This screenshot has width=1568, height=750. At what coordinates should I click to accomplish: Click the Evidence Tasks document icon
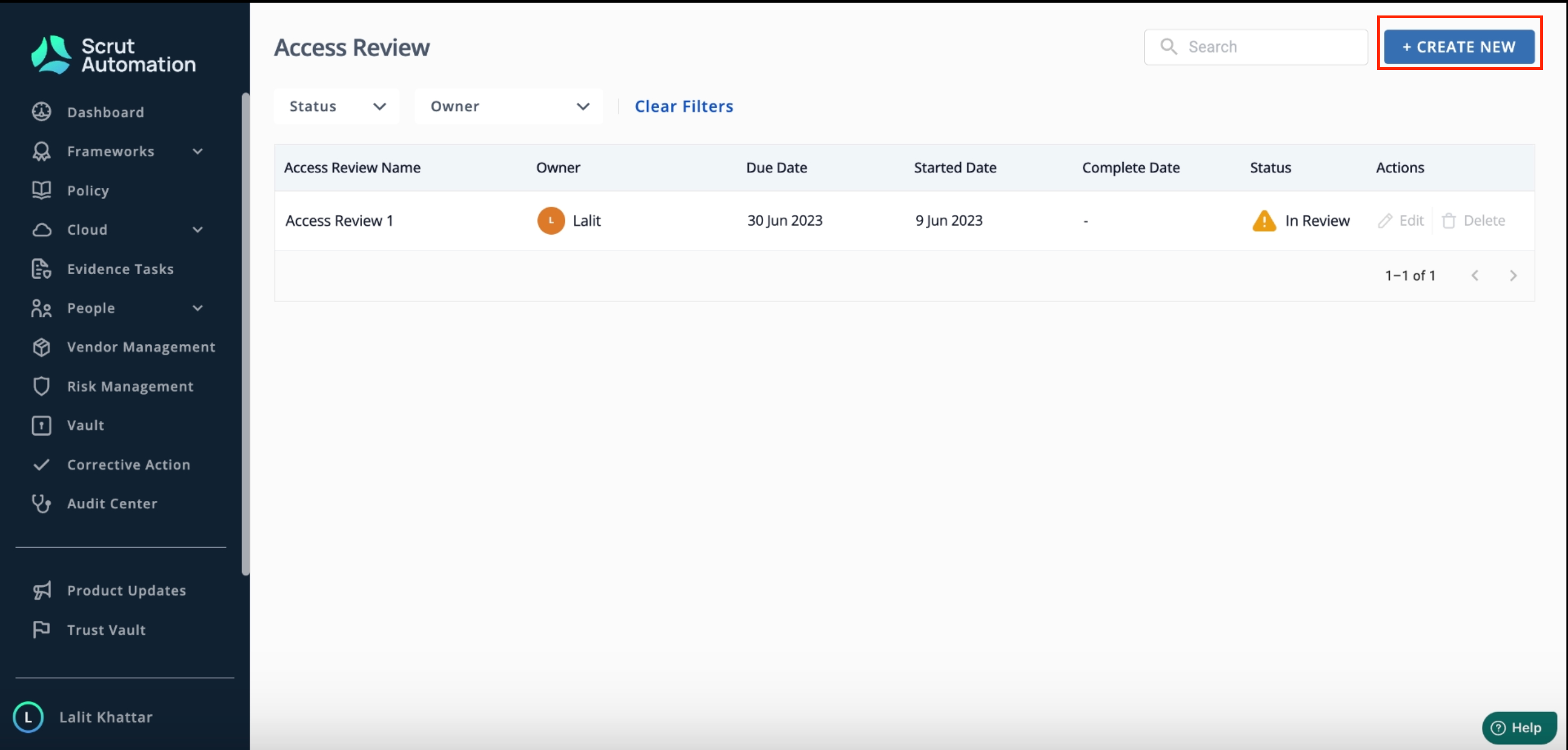click(x=42, y=268)
